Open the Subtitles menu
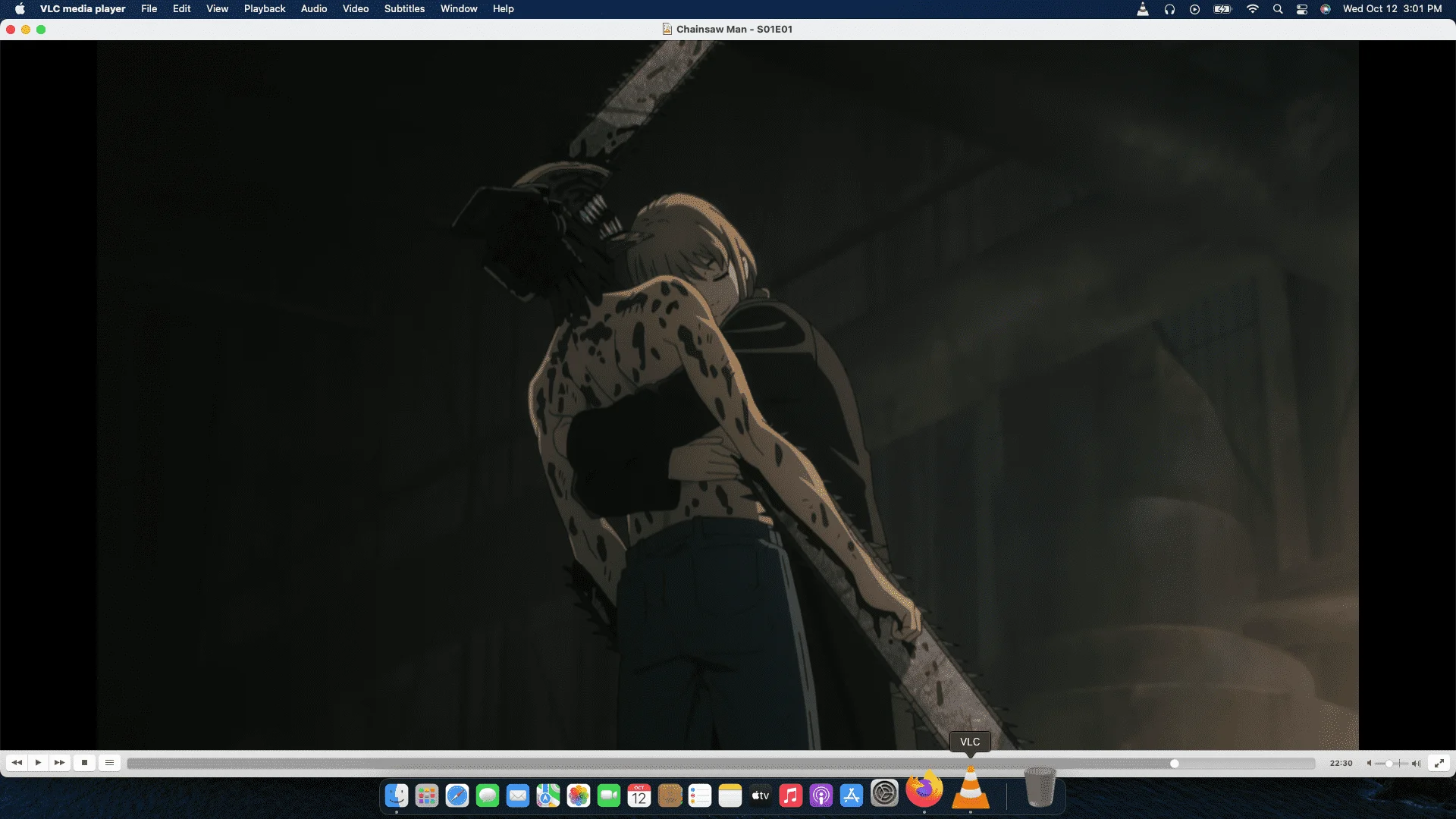 (404, 9)
